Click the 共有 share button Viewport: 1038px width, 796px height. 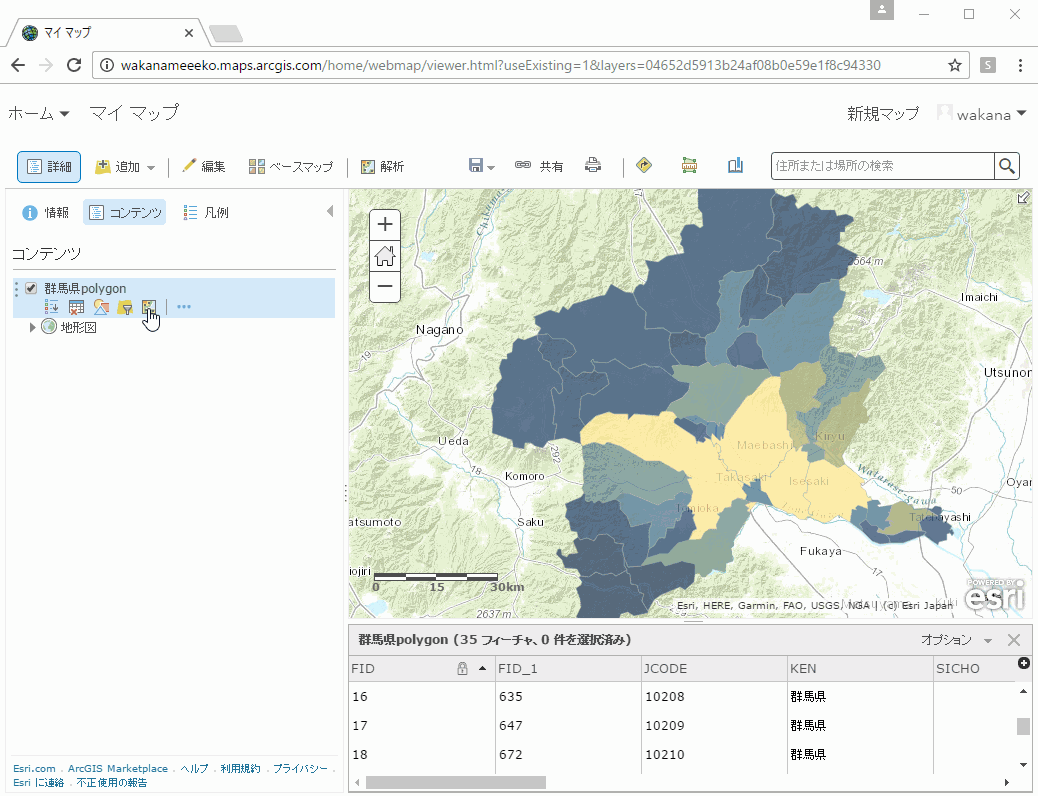pos(539,167)
